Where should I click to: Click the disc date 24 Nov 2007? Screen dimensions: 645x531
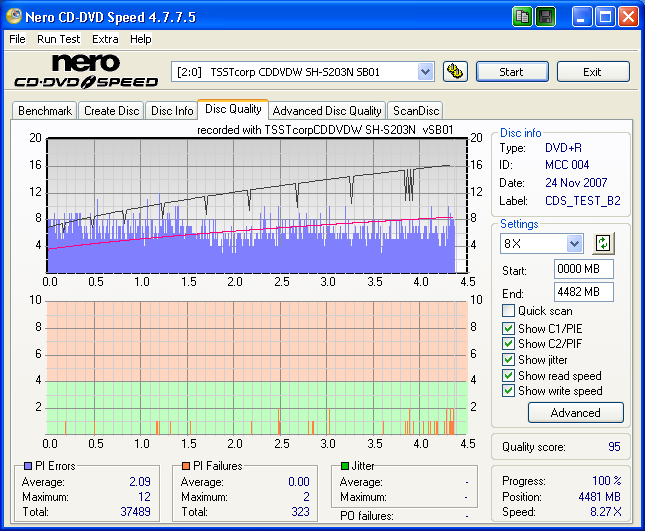coord(576,183)
